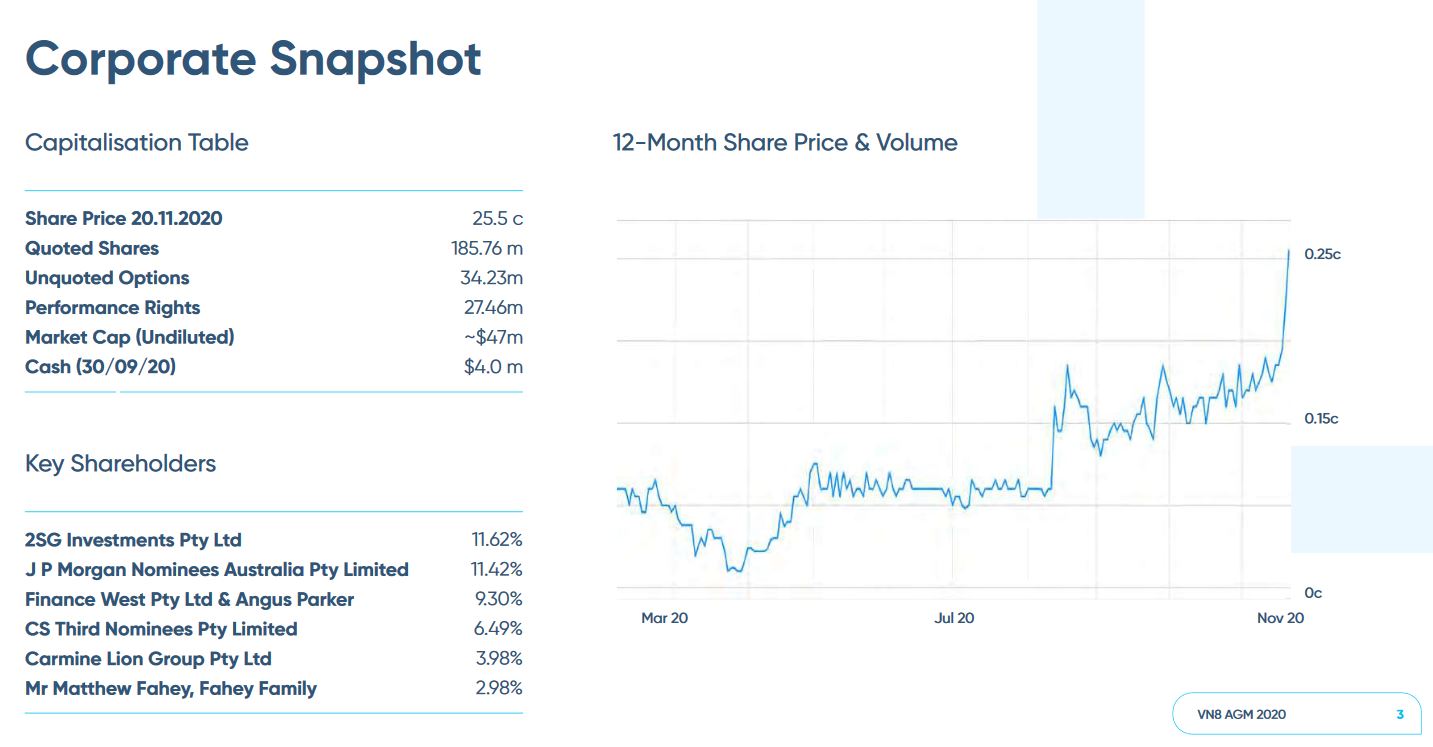
Task: Click Mr Matthew Fahey, Fahey Family entry
Action: coord(171,689)
